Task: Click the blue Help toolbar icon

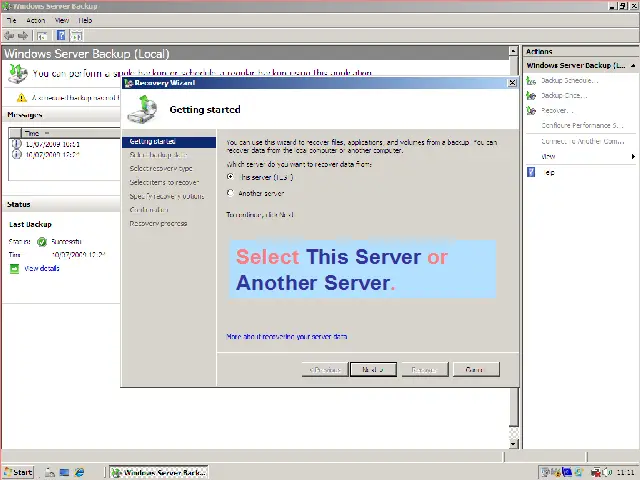Action: coord(61,36)
